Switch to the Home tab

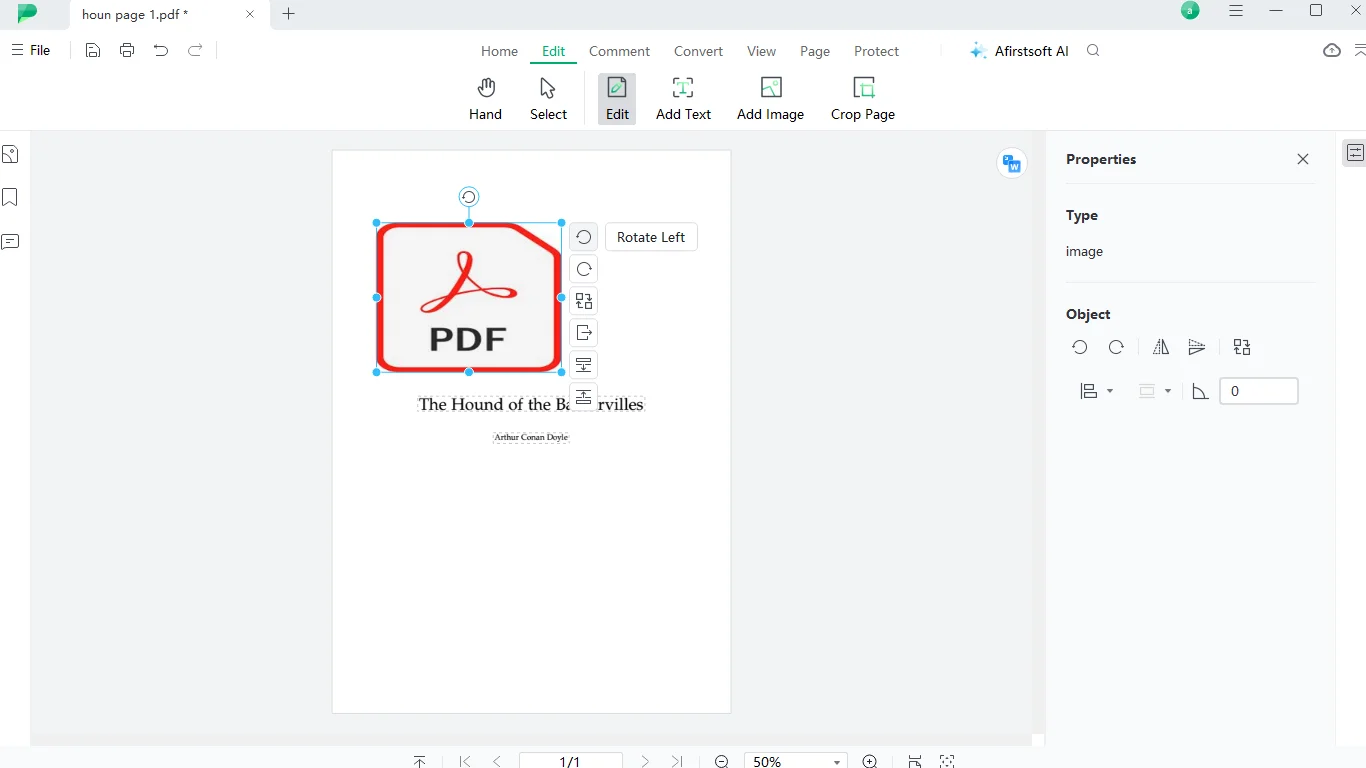click(499, 51)
